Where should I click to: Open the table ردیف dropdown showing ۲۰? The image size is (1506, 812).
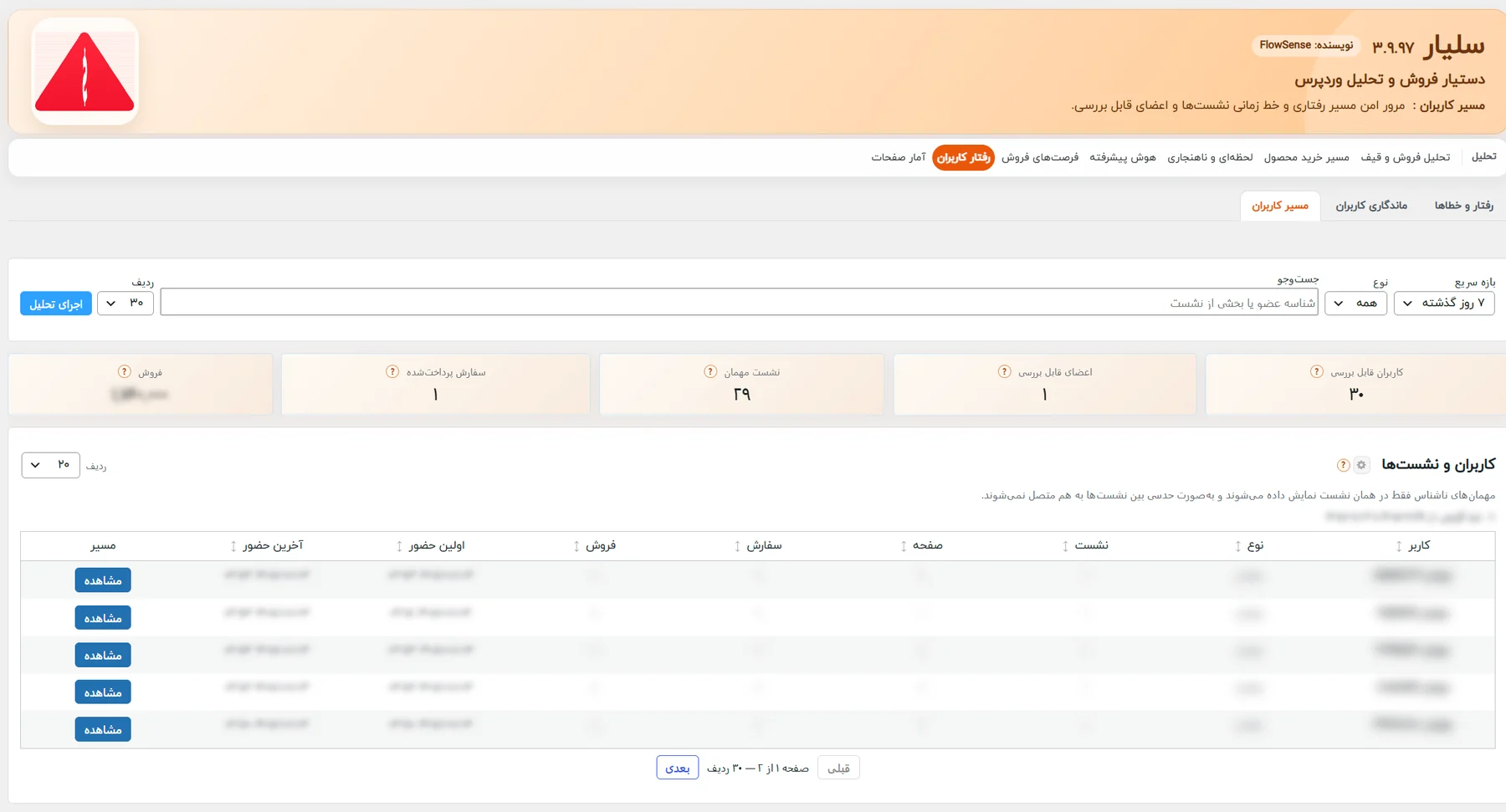pos(50,465)
